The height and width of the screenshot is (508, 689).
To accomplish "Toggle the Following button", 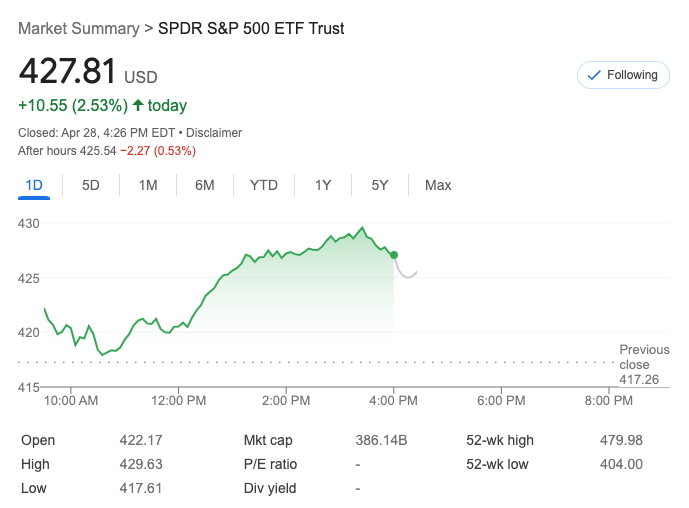I will pos(623,75).
